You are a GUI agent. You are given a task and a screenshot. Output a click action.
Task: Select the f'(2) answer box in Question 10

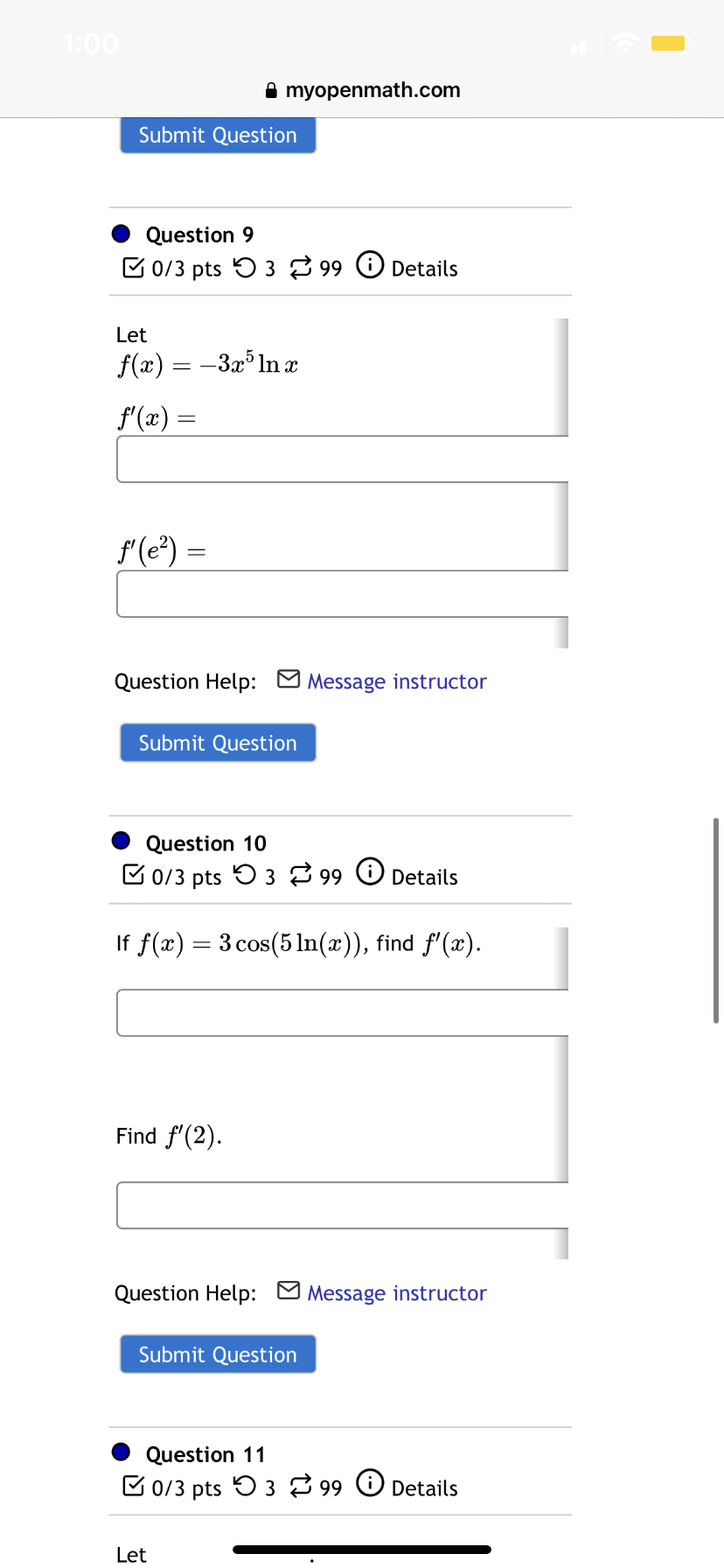click(341, 1205)
